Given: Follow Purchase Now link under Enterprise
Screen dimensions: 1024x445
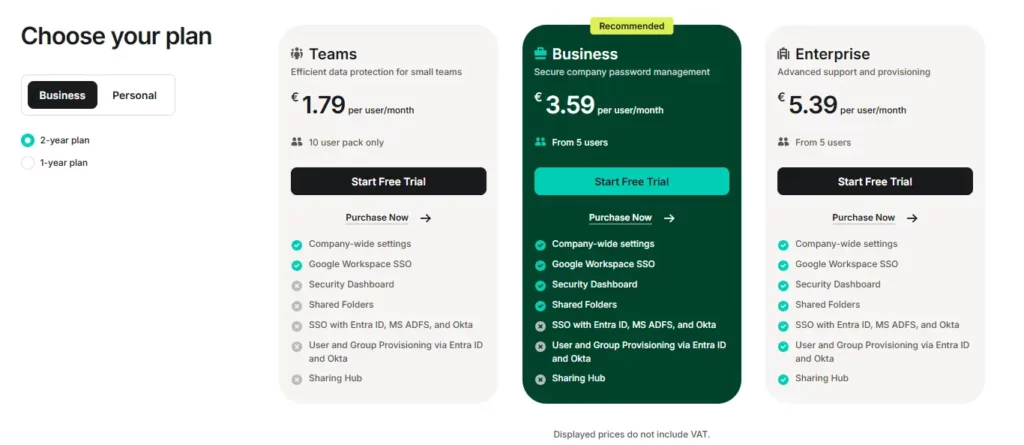Looking at the screenshot, I should click(863, 218).
